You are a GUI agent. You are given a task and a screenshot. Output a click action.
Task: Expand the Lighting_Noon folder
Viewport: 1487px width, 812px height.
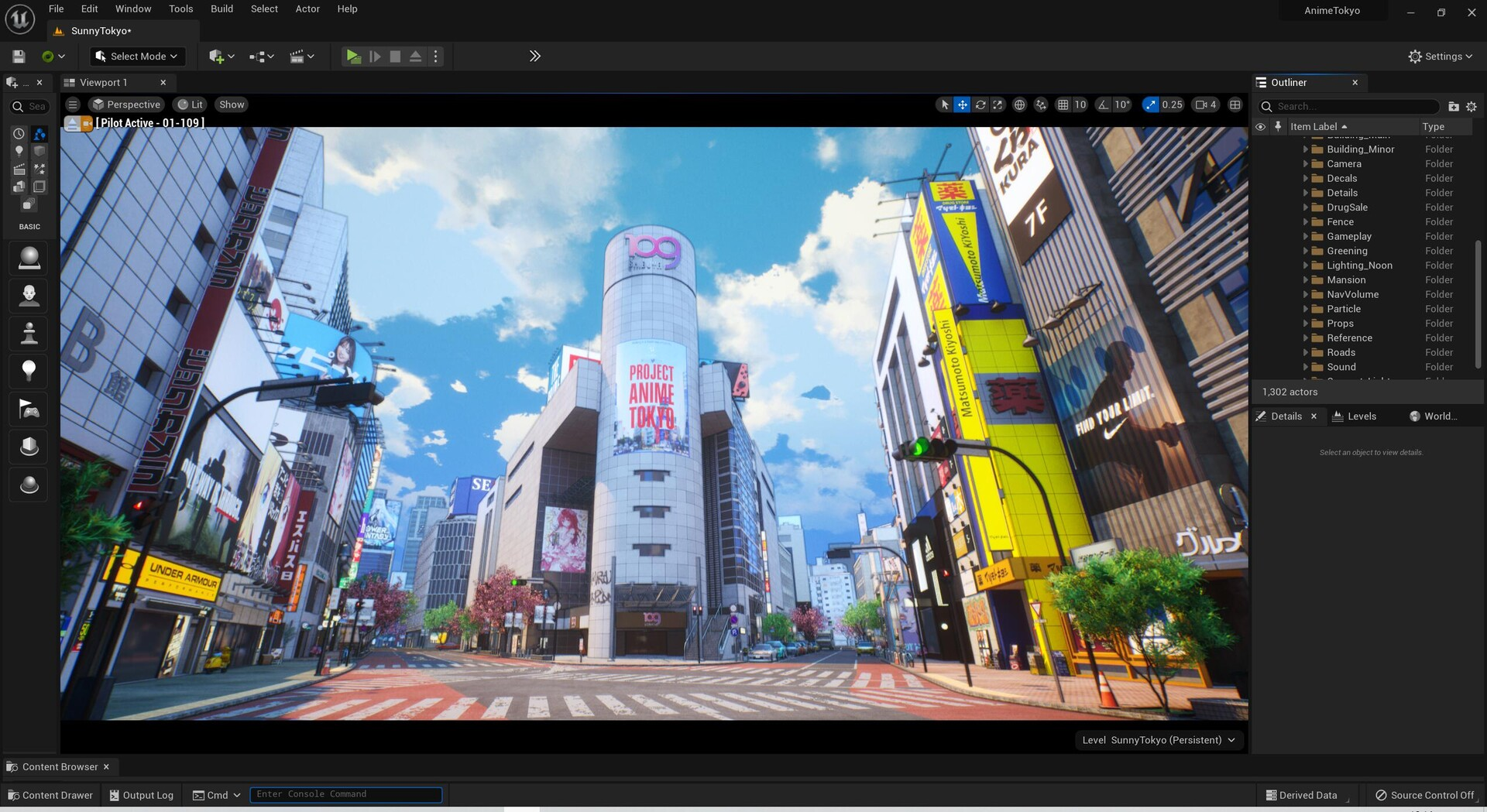click(1306, 266)
